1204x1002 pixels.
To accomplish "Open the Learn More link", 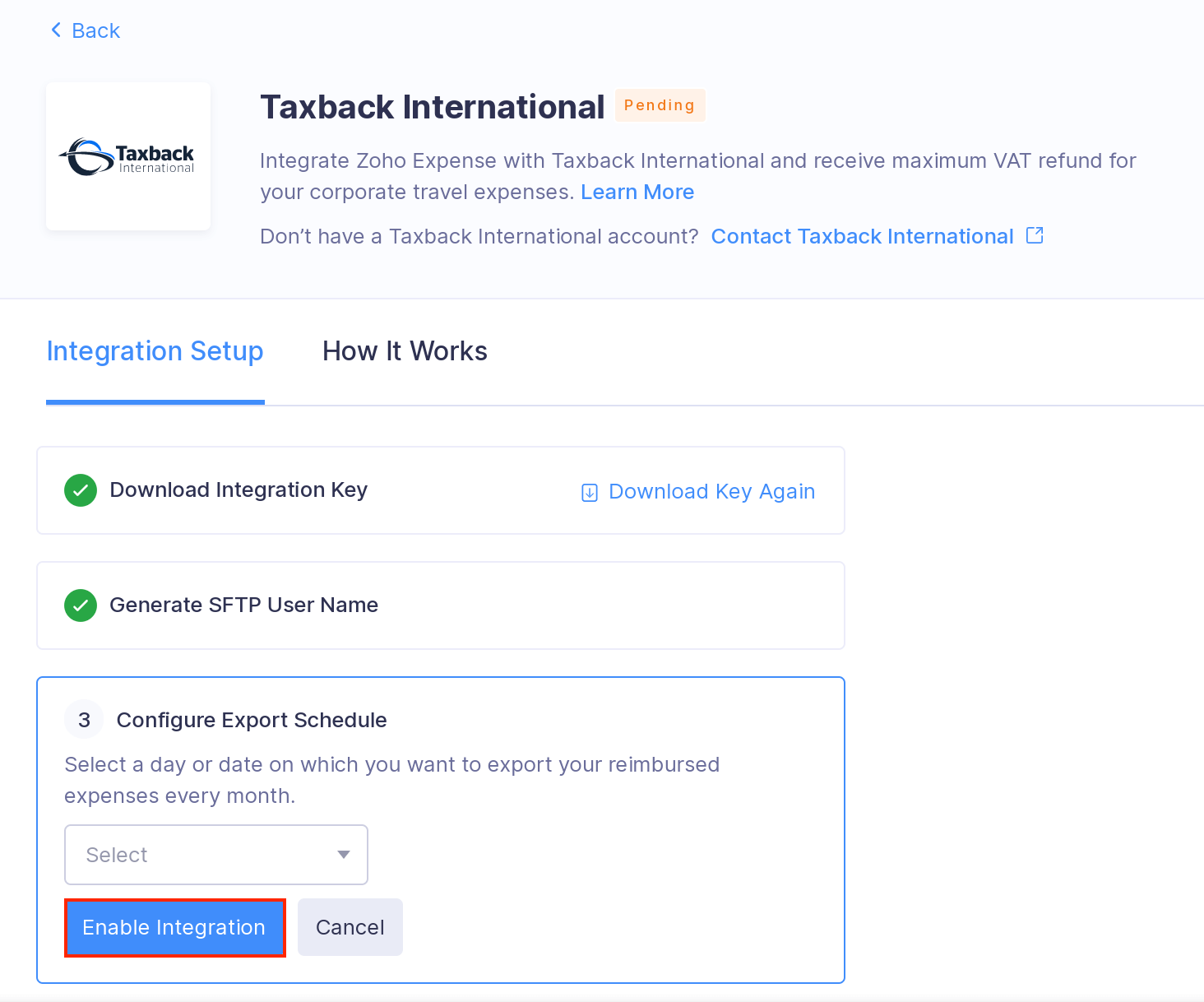I will click(x=637, y=192).
